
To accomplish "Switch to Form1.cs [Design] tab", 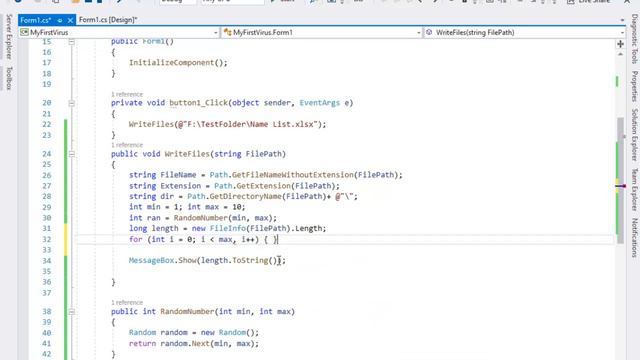I will pos(108,20).
